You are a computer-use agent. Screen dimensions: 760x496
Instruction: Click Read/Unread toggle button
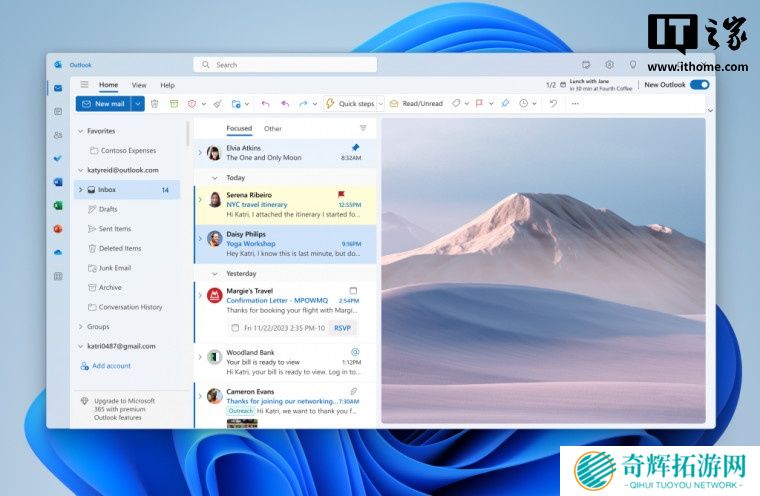[415, 103]
